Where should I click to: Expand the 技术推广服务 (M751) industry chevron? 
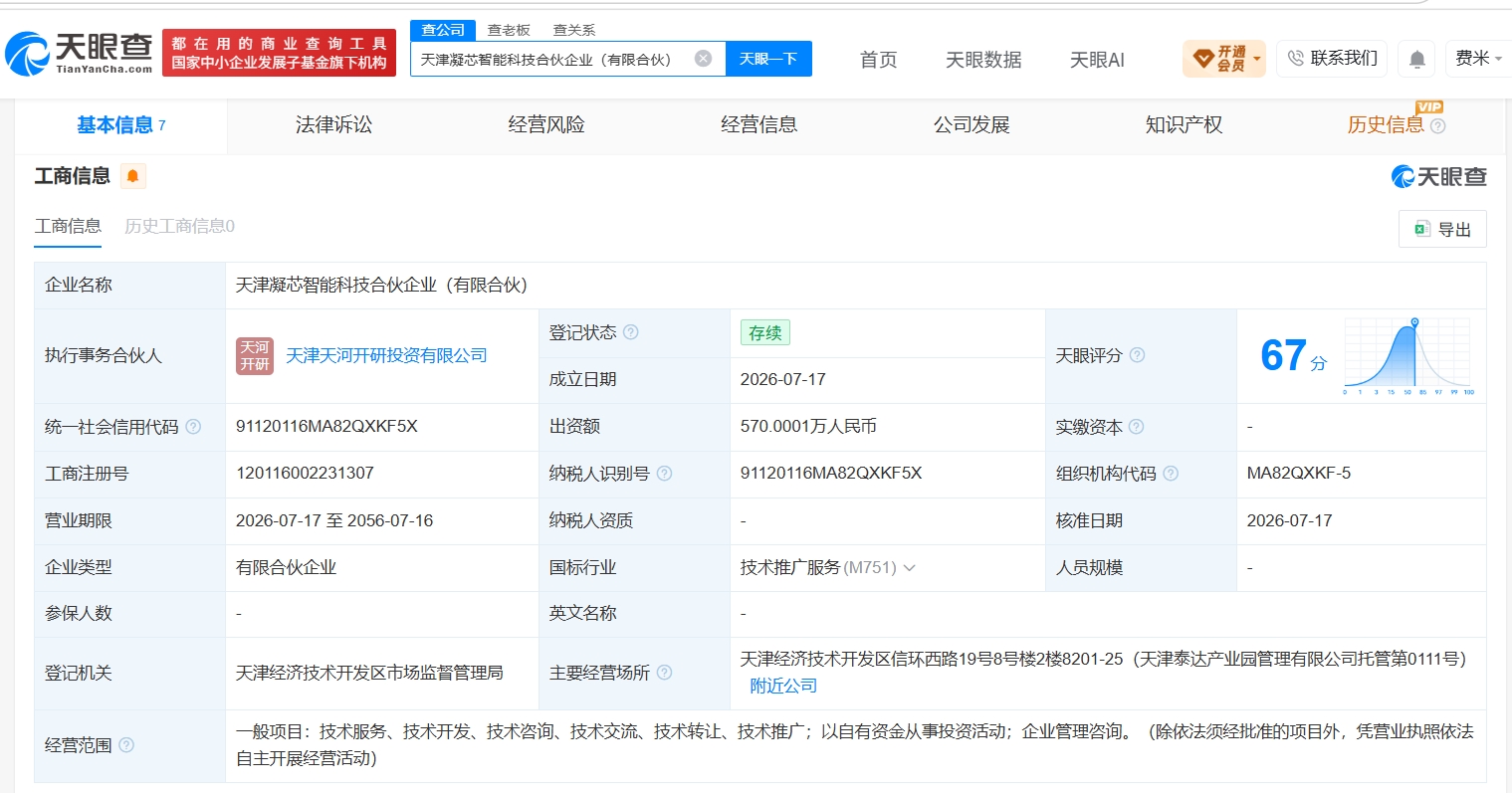tap(909, 568)
